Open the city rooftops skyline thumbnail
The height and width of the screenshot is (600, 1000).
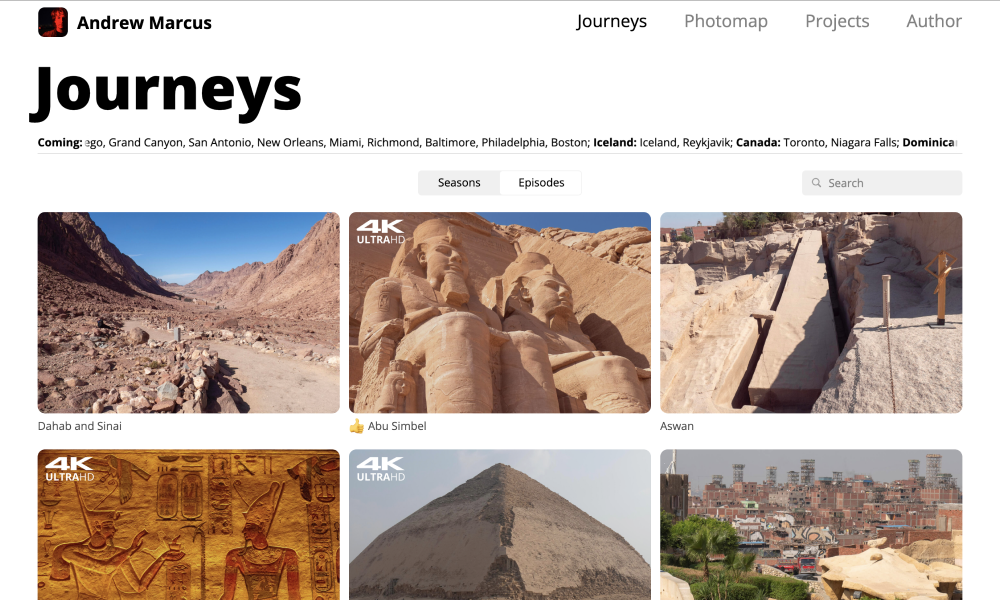pyautogui.click(x=811, y=525)
